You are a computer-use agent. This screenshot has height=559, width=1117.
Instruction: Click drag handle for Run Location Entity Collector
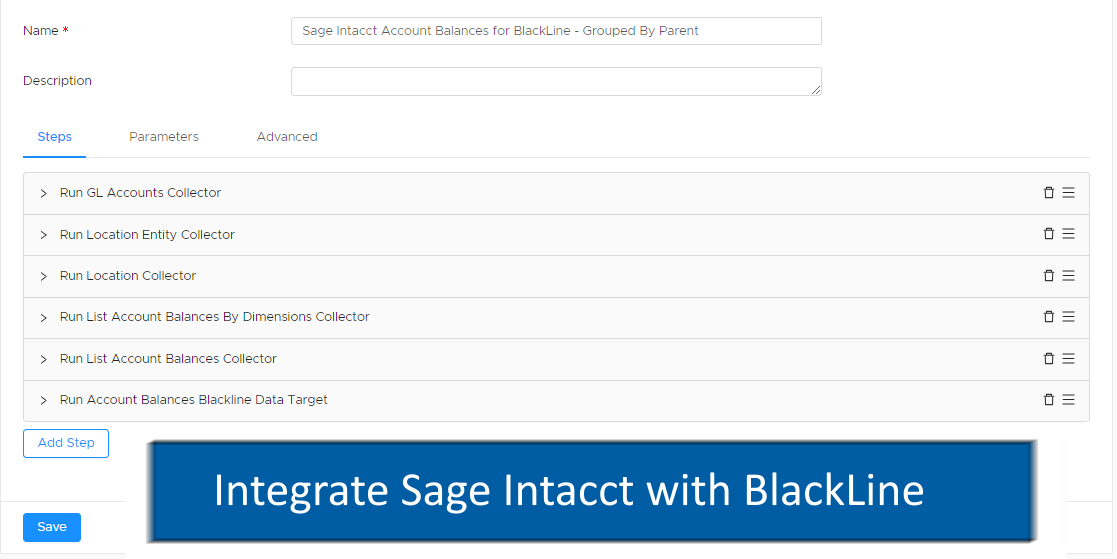[1069, 234]
